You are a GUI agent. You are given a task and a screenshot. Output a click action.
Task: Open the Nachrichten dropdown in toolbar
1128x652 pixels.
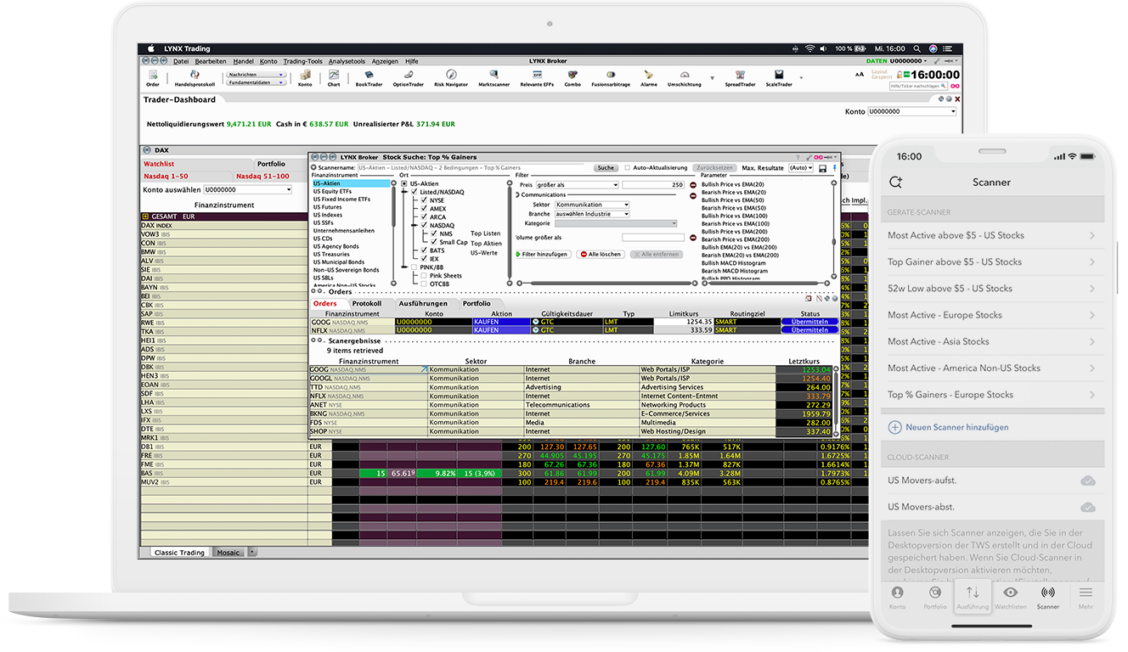coord(255,74)
